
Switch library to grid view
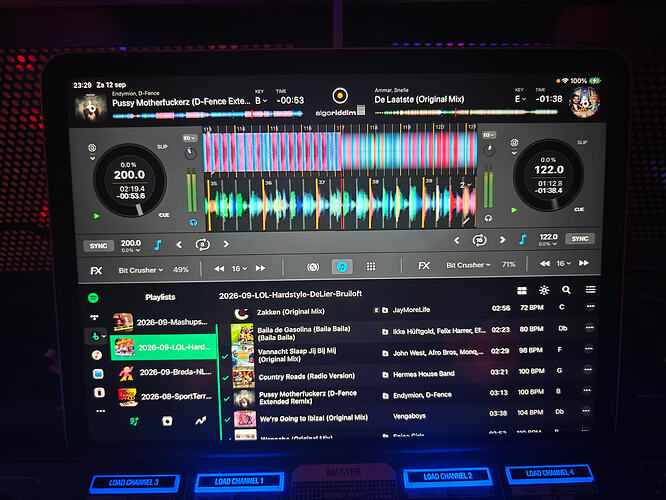pyautogui.click(x=522, y=291)
